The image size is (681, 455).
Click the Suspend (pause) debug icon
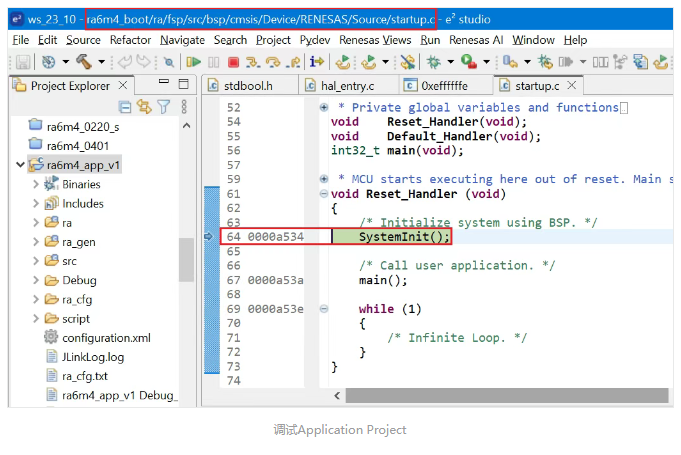coord(213,63)
